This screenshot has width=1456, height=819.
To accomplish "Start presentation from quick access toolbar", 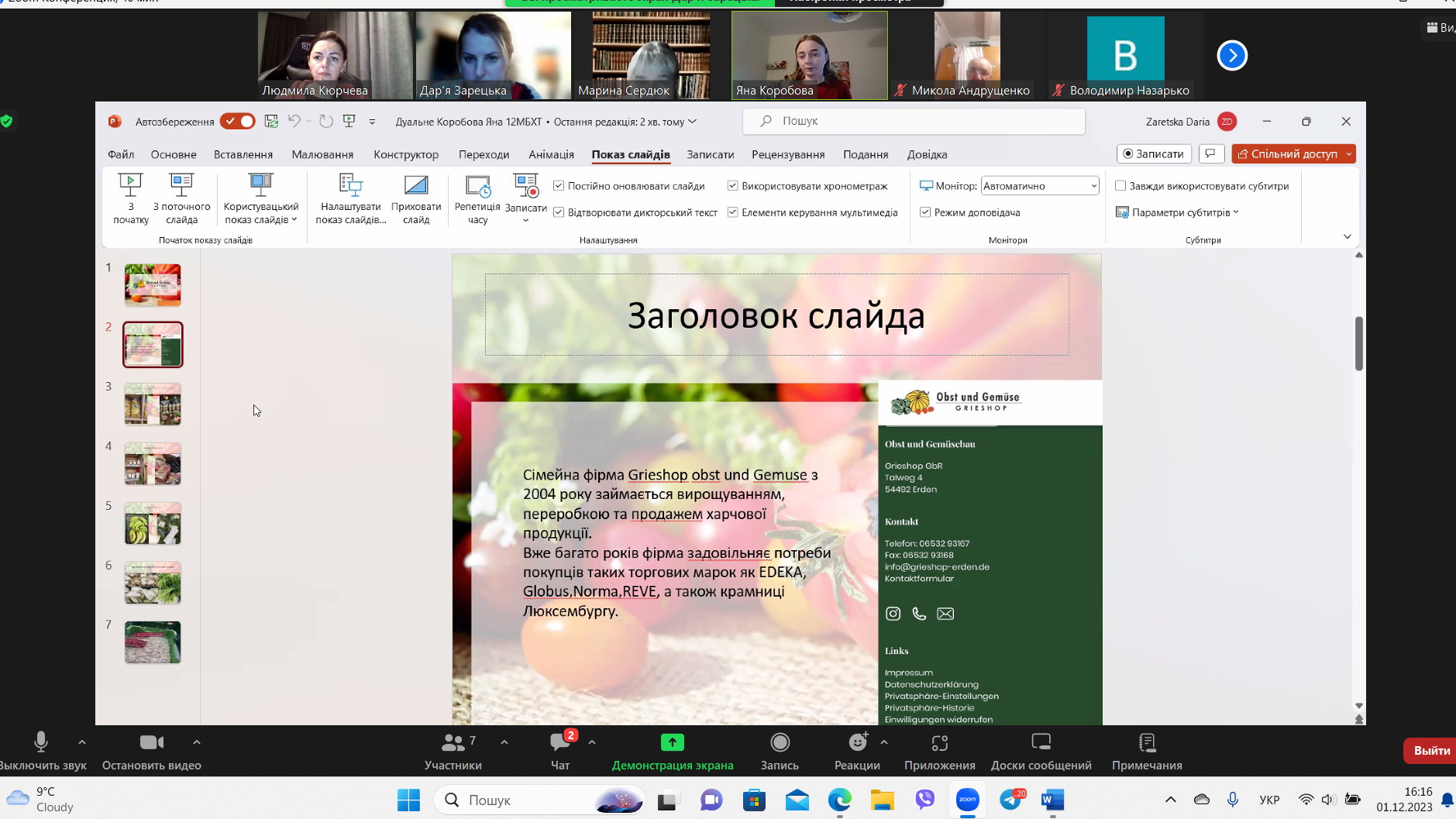I will point(349,121).
